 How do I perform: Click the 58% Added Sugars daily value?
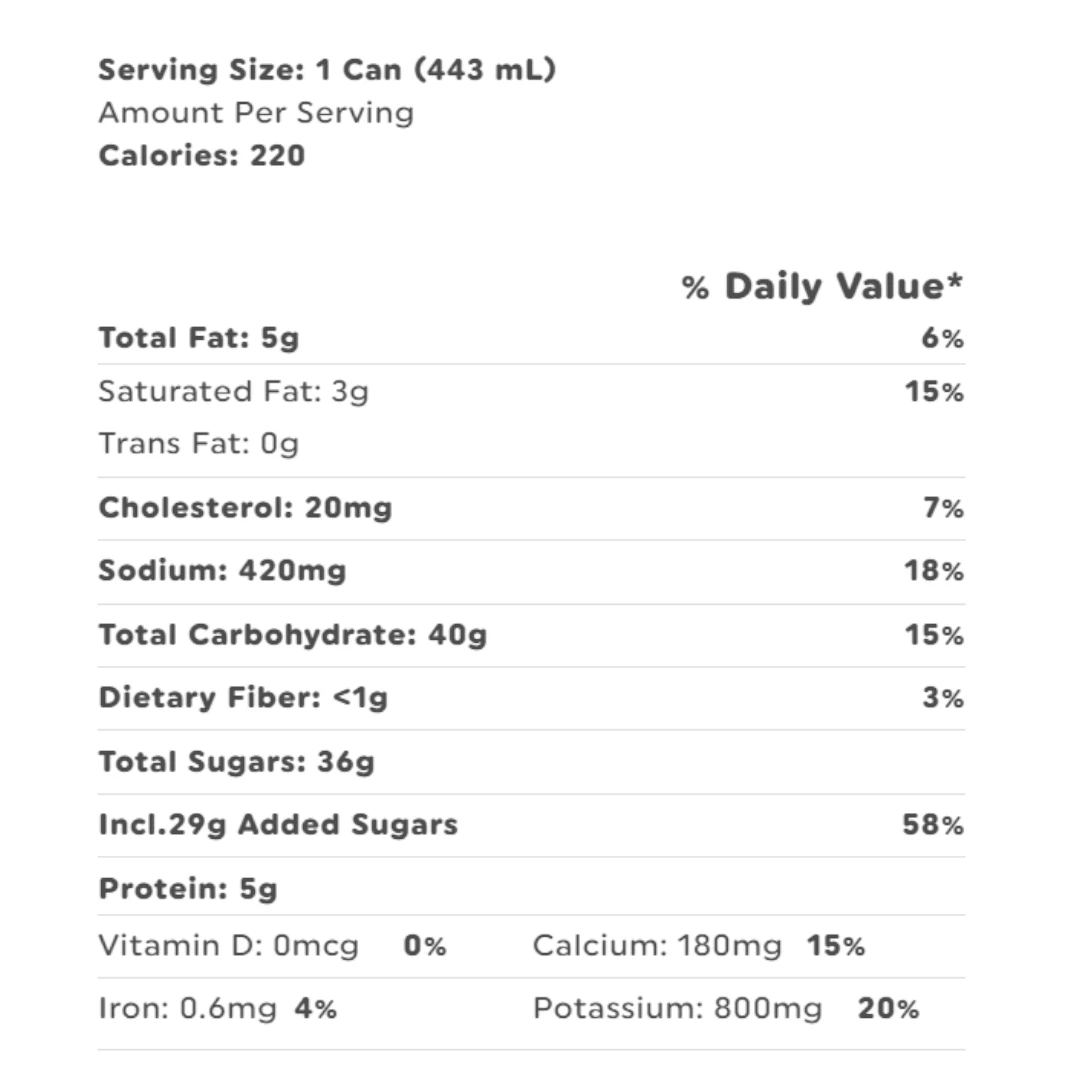tap(934, 826)
